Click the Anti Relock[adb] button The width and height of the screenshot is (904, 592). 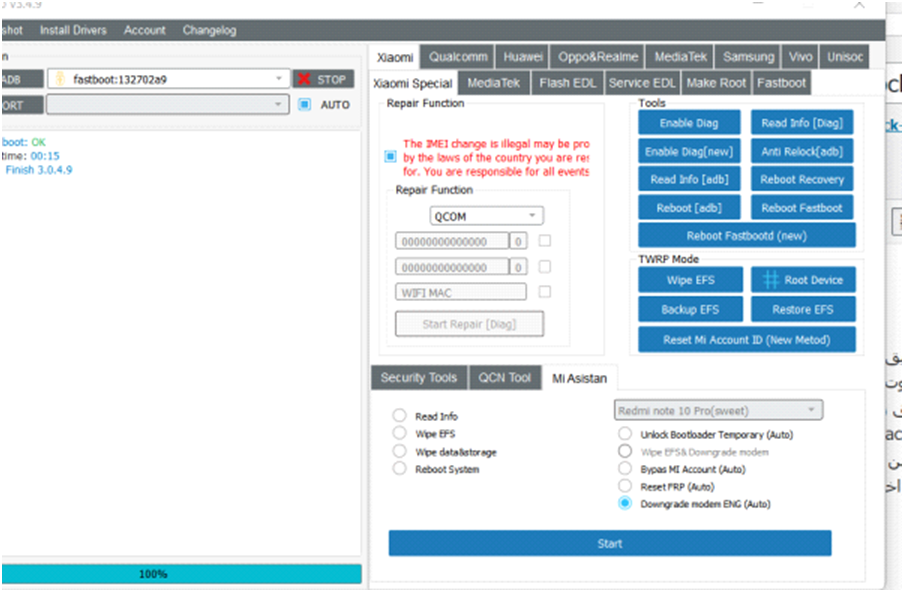(x=802, y=151)
